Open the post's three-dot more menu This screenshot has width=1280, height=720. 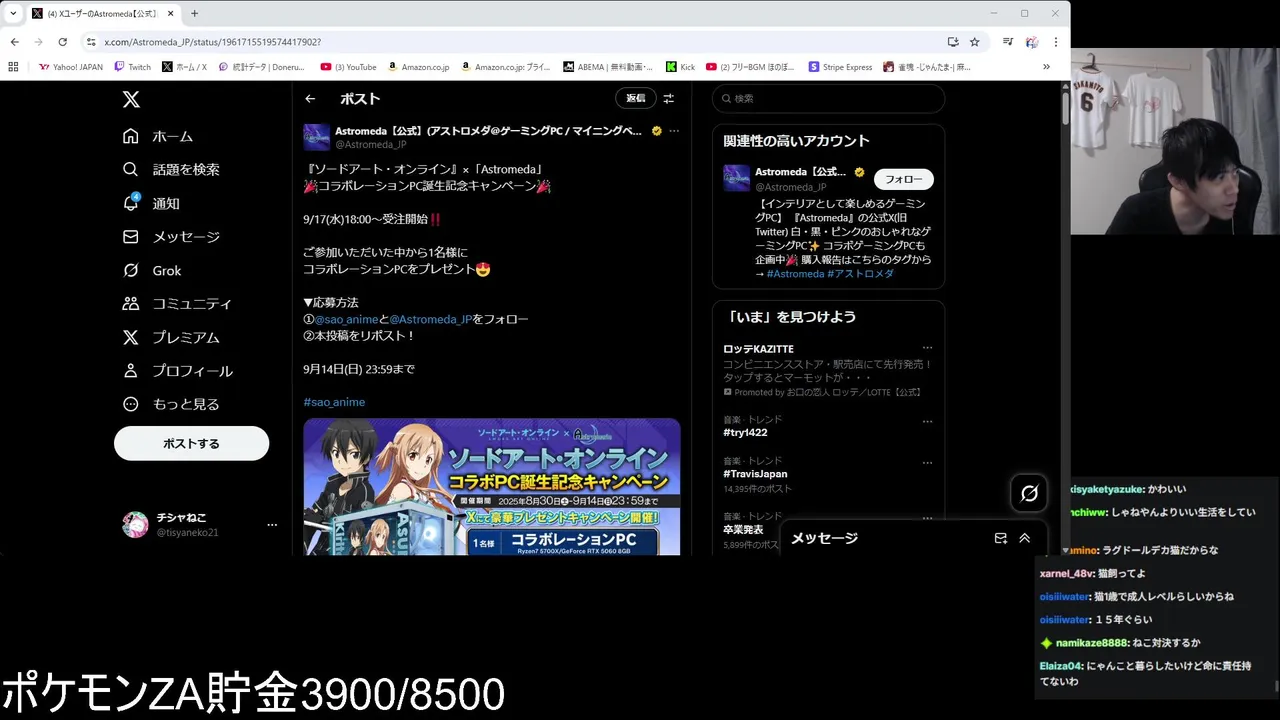coord(674,131)
